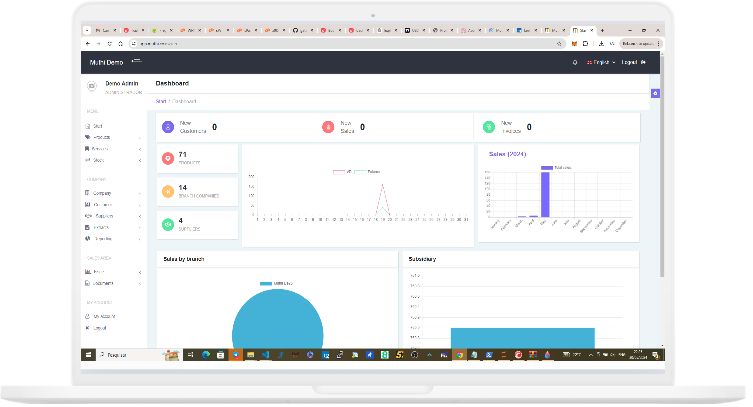Toggle the red line series legend
Viewport: 753px width, 407px height.
(x=339, y=172)
